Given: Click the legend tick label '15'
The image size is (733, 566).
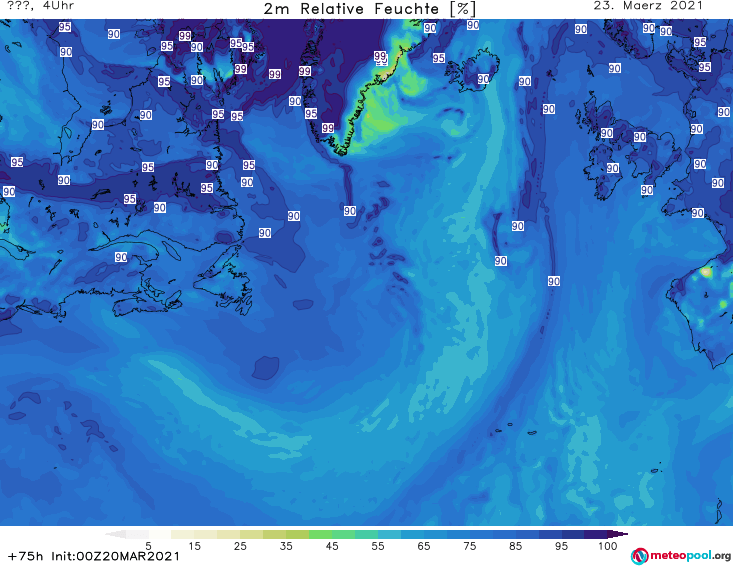Looking at the screenshot, I should coord(194,546).
